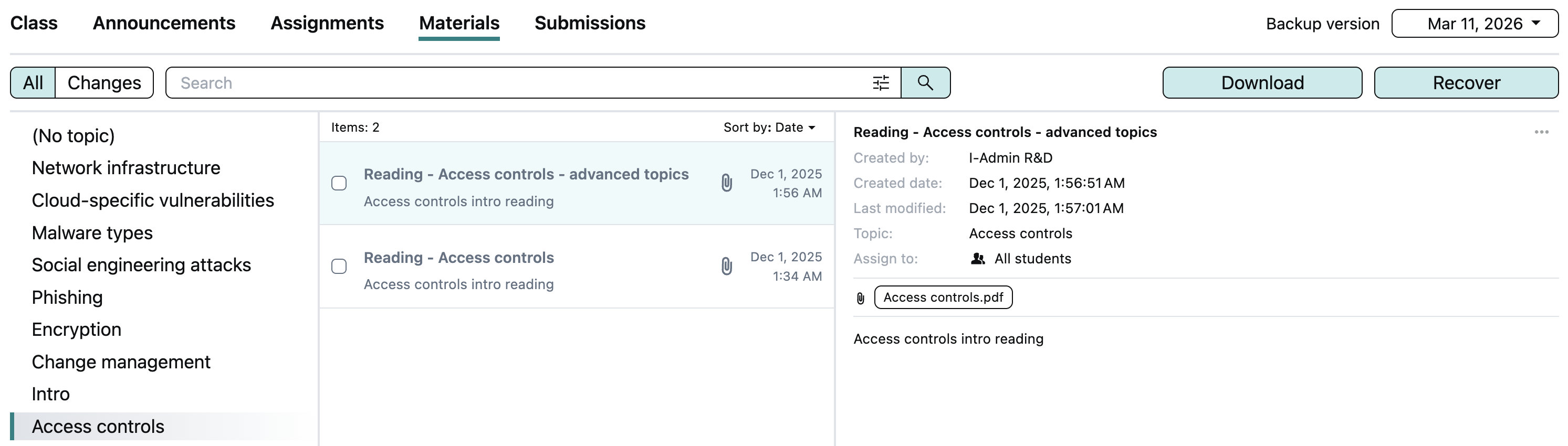Viewport: 1568px width, 446px height.
Task: Tick checkbox for Reading - Access controls
Action: point(339,267)
